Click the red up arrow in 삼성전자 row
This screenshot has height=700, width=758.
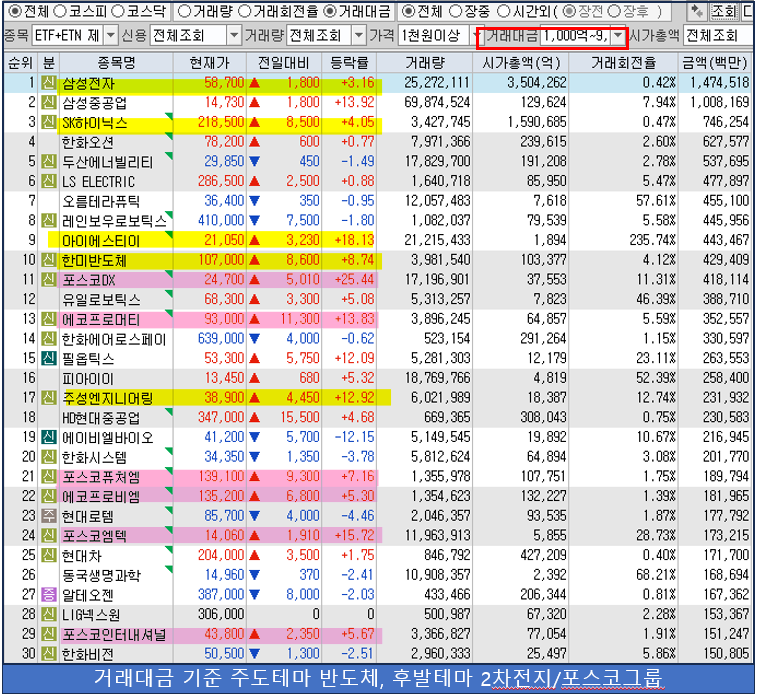coord(254,83)
